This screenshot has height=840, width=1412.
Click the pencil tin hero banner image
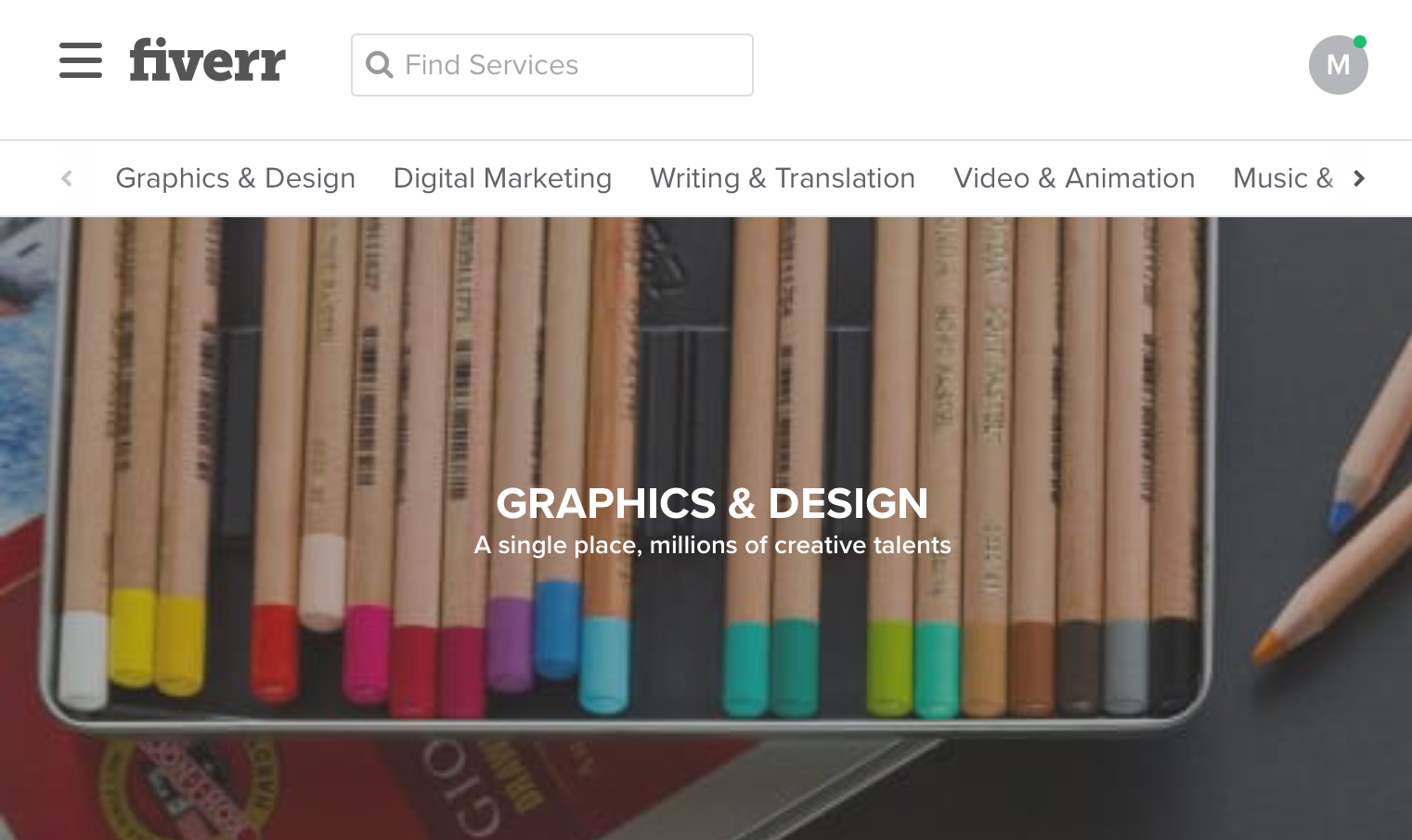tap(706, 528)
